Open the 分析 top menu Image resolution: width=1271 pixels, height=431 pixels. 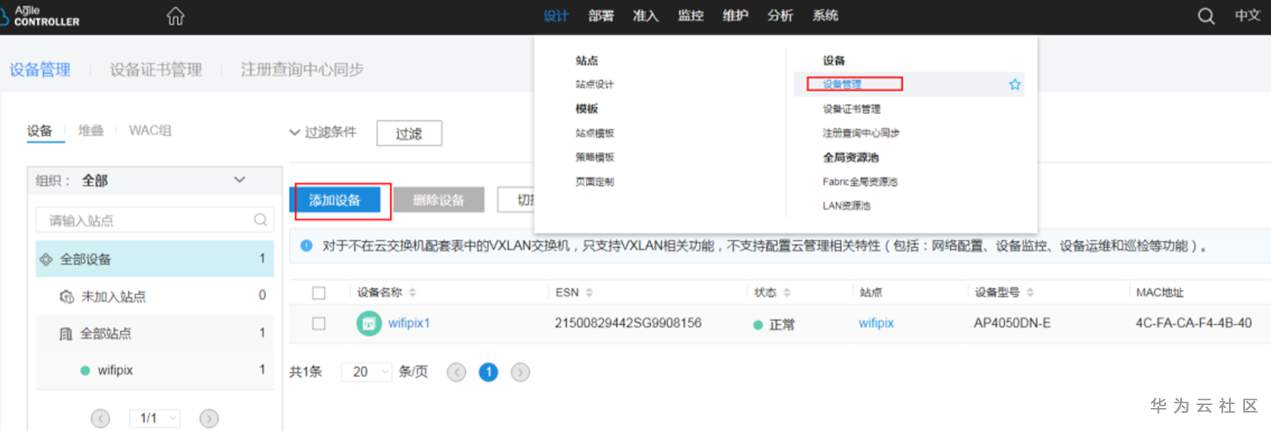(780, 16)
